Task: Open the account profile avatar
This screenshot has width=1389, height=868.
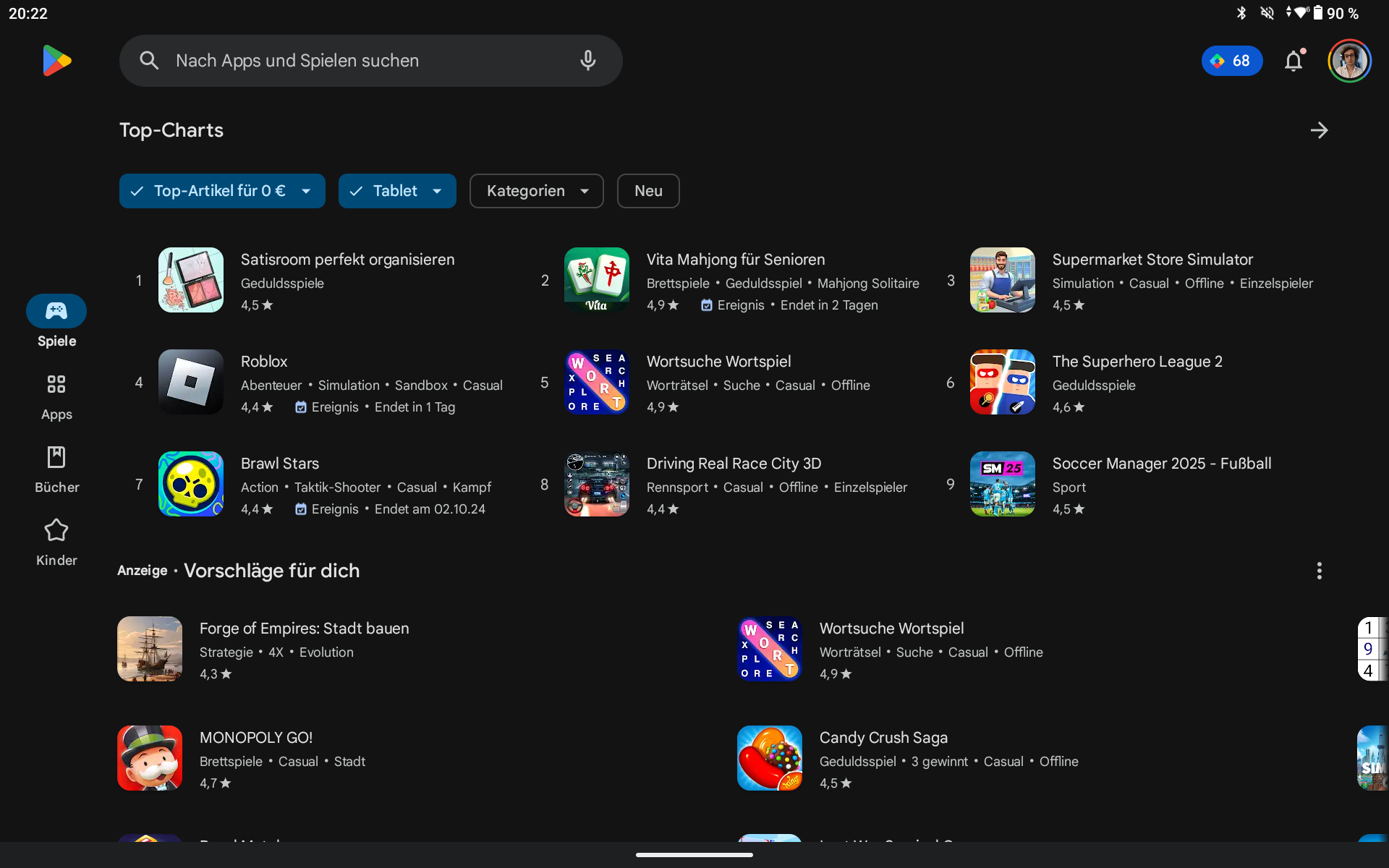Action: 1349,61
